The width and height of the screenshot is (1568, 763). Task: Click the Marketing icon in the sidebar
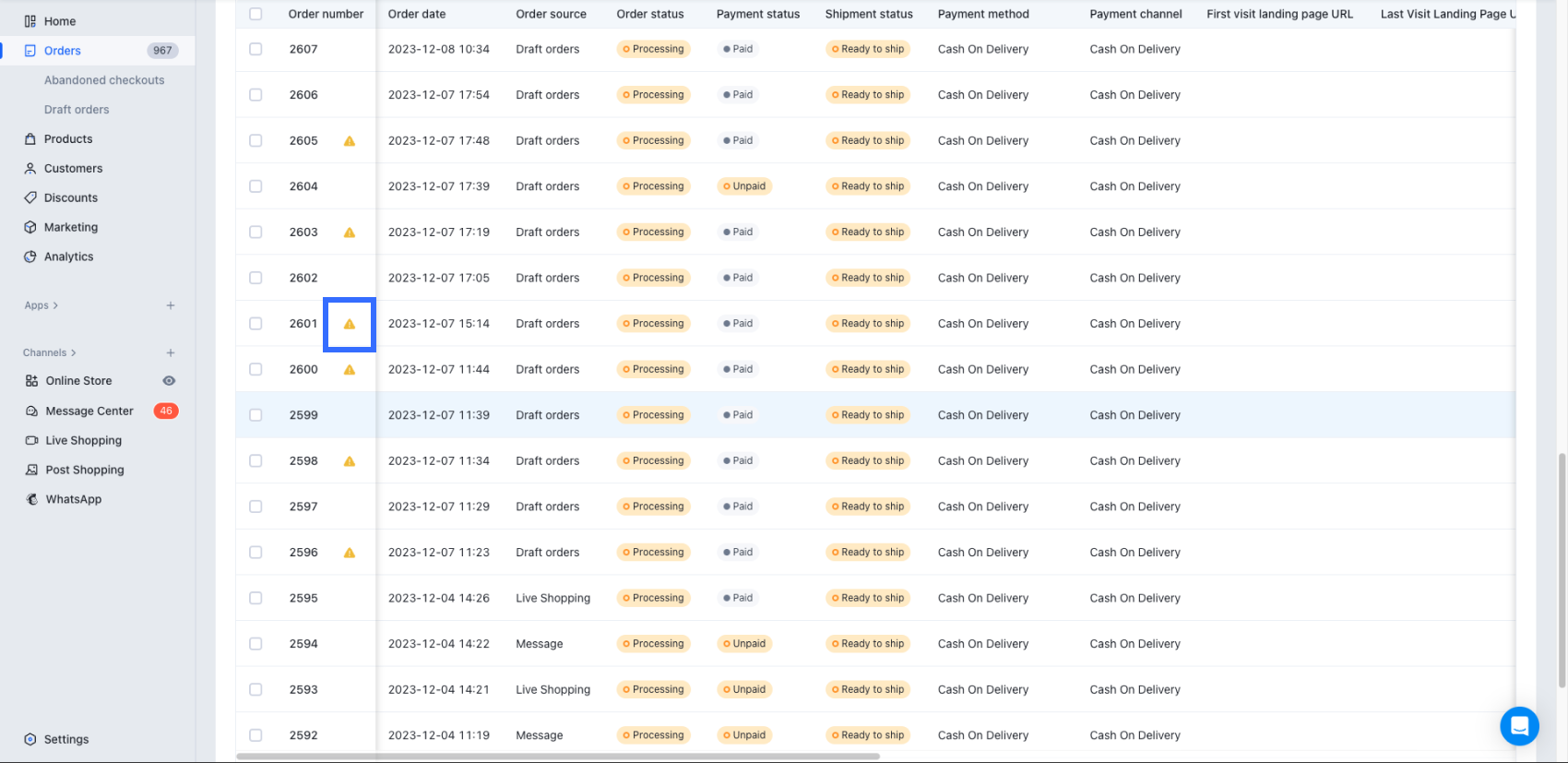point(30,228)
